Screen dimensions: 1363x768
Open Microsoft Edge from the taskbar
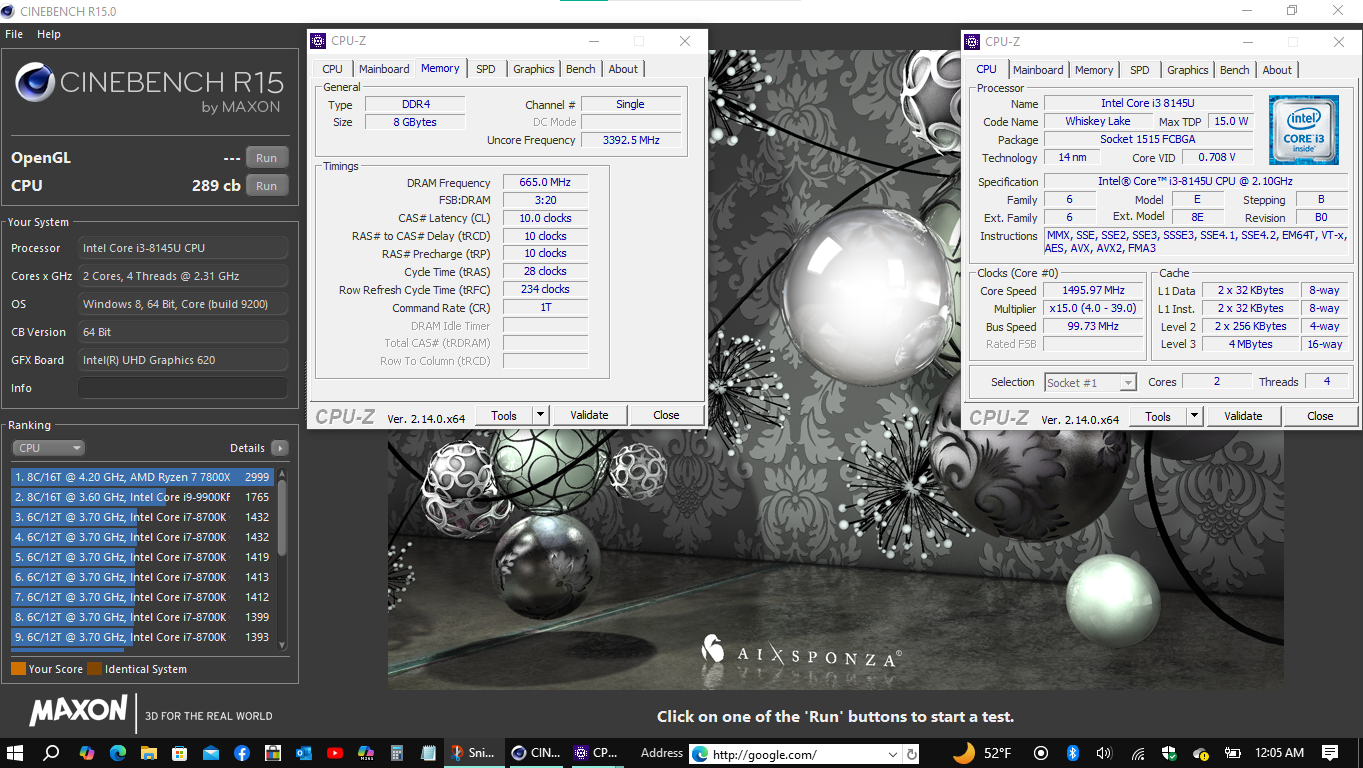pos(117,753)
